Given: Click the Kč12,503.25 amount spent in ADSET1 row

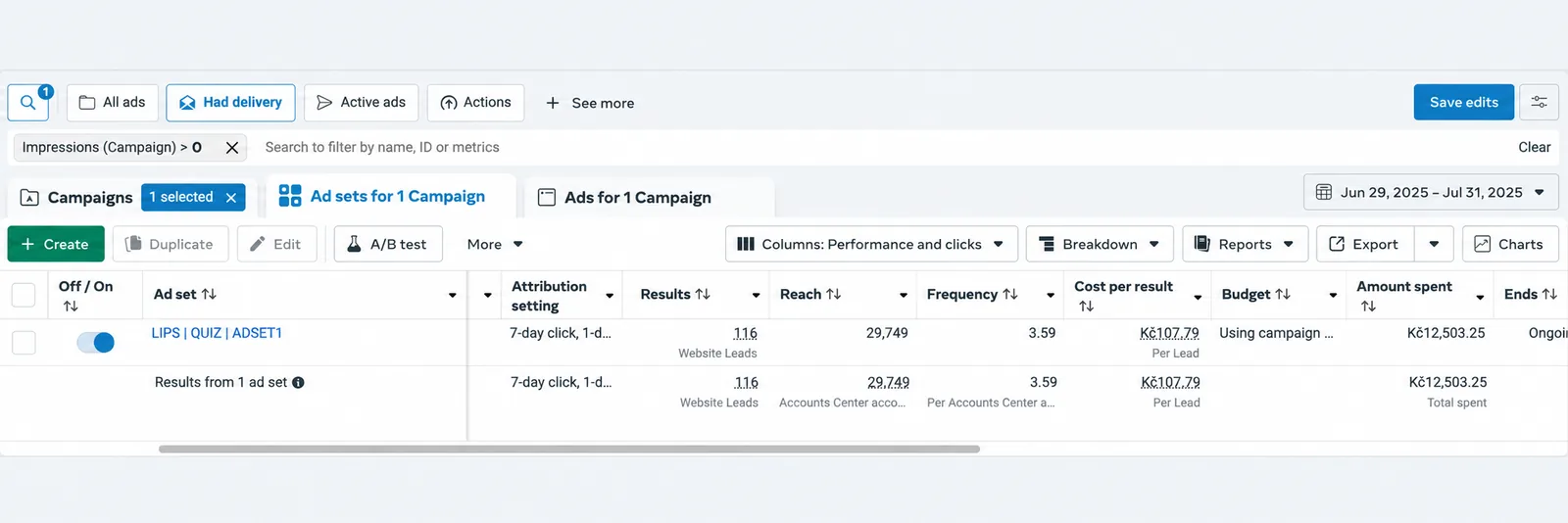Looking at the screenshot, I should 1445,333.
